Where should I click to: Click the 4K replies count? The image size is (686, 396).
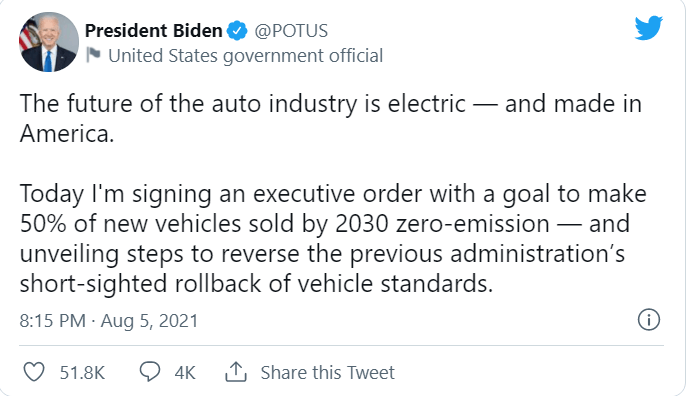tap(185, 373)
